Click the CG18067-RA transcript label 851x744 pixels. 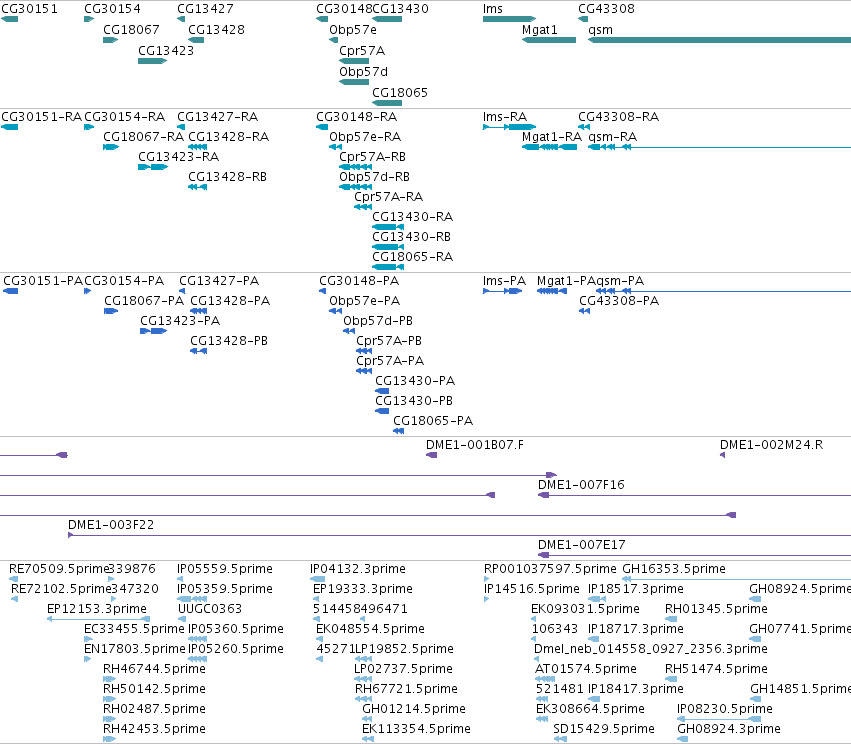[x=144, y=137]
